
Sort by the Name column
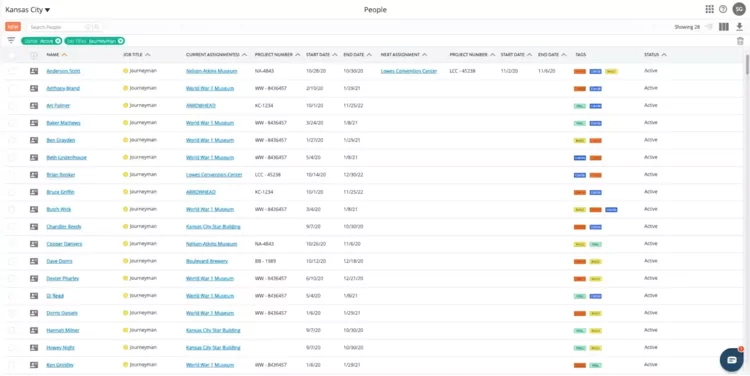click(x=56, y=55)
